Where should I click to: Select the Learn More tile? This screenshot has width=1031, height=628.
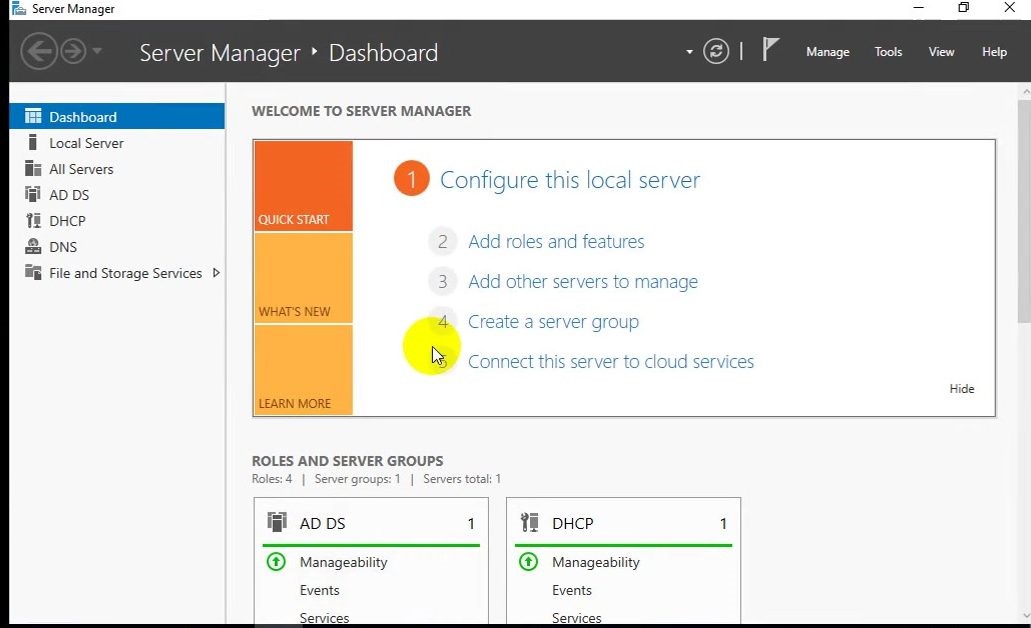(303, 370)
